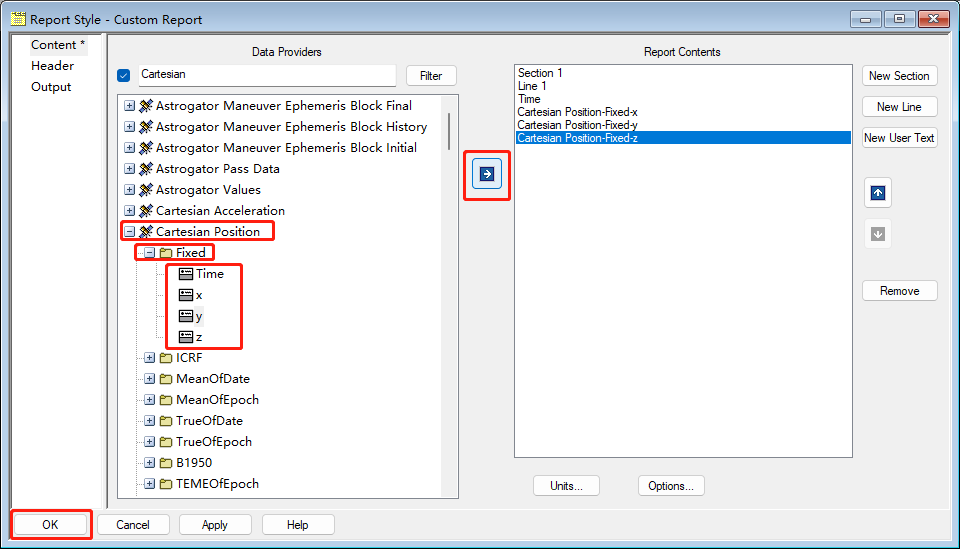
Task: Collapse the Cartesian Position tree node
Action: 129,232
